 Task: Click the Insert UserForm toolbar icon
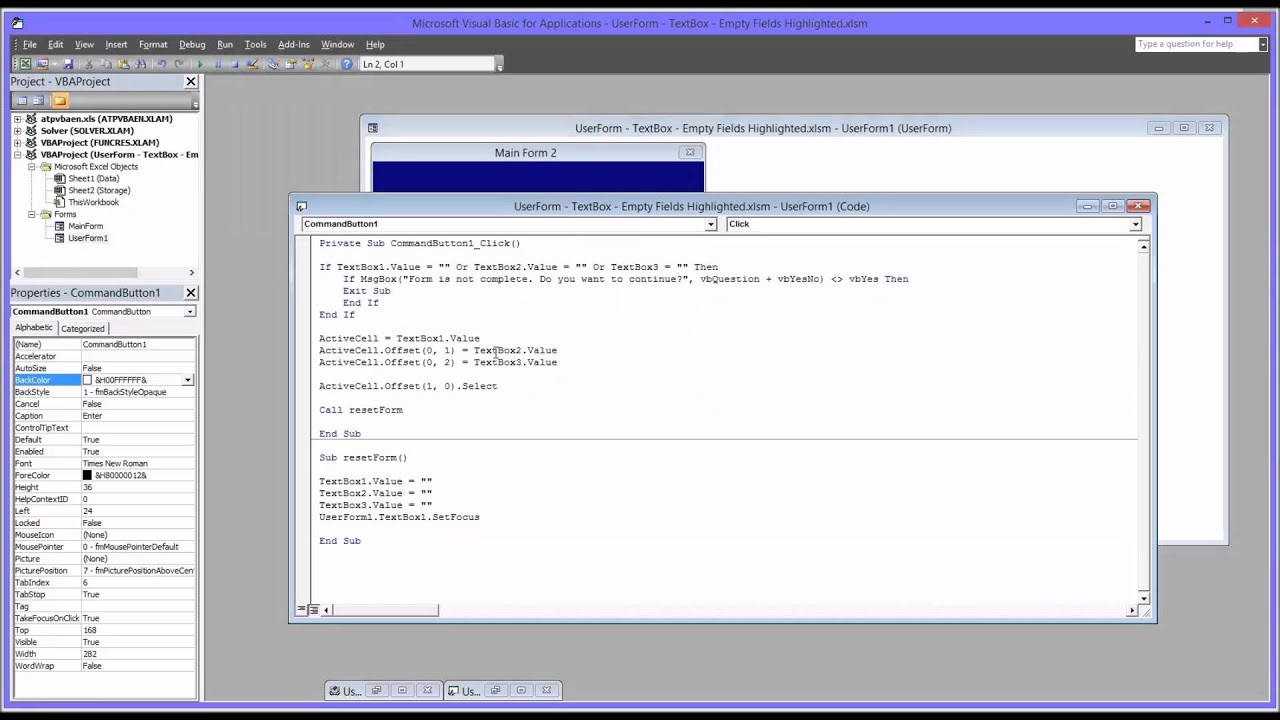[x=42, y=64]
